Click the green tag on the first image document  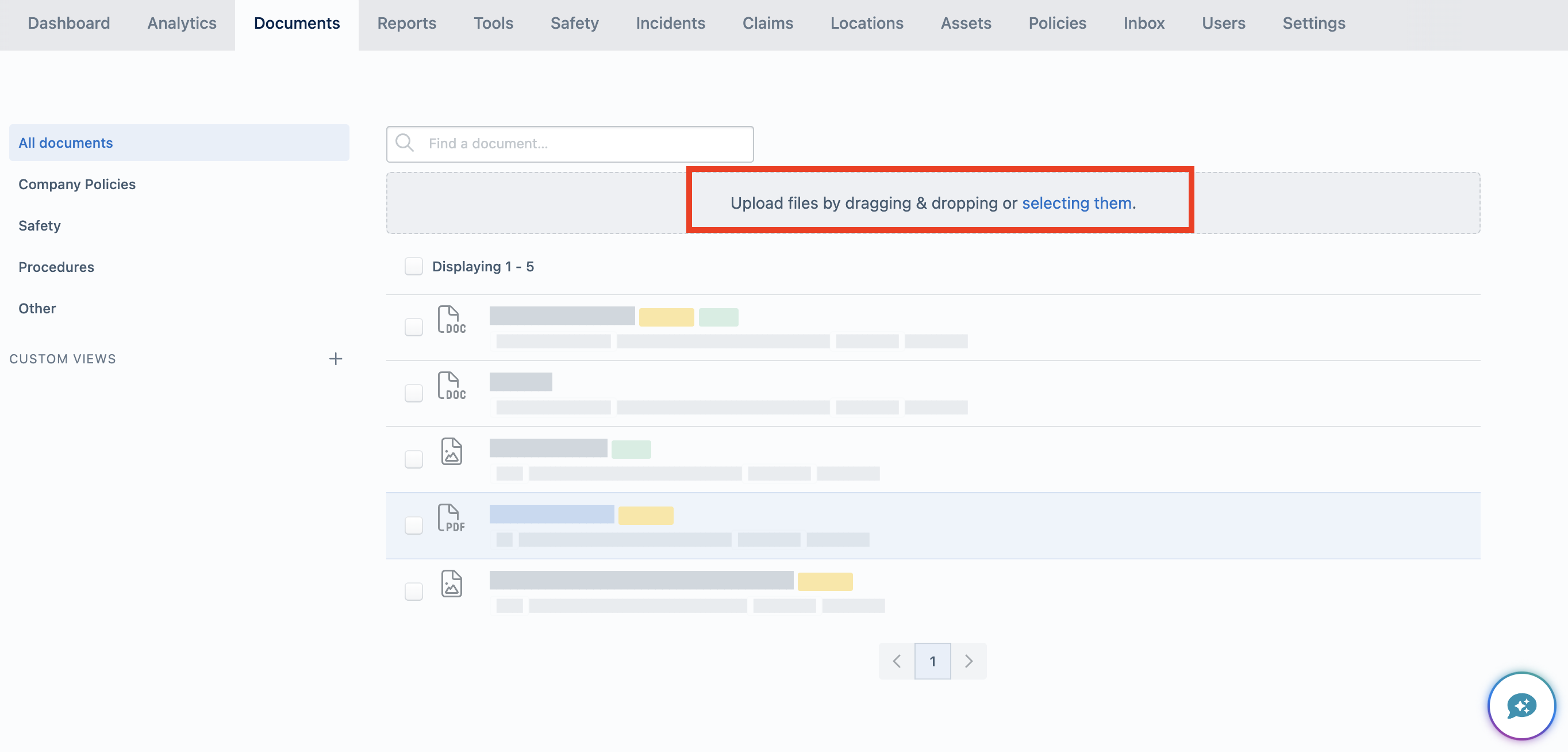click(x=631, y=450)
